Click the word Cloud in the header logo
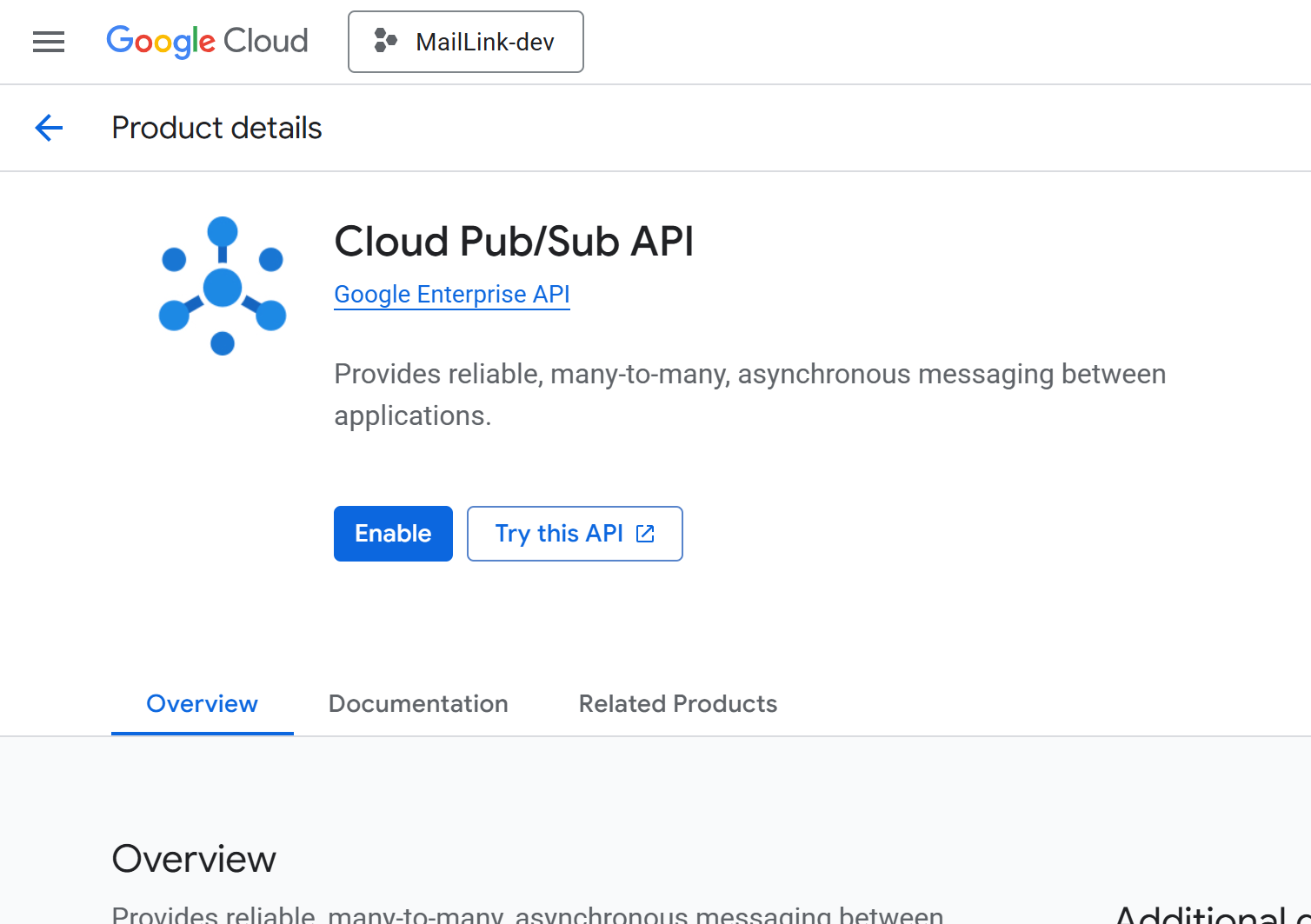 265,42
